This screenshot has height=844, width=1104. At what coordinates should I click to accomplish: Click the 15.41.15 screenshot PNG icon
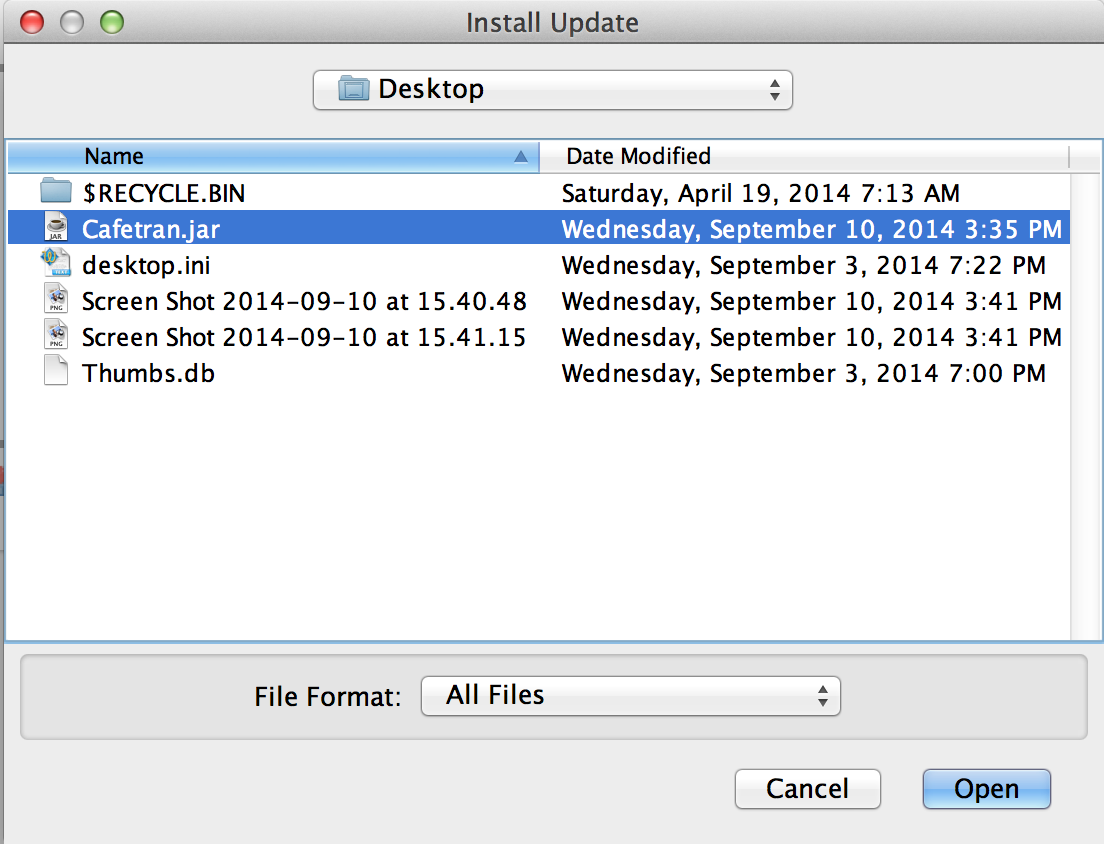[56, 337]
